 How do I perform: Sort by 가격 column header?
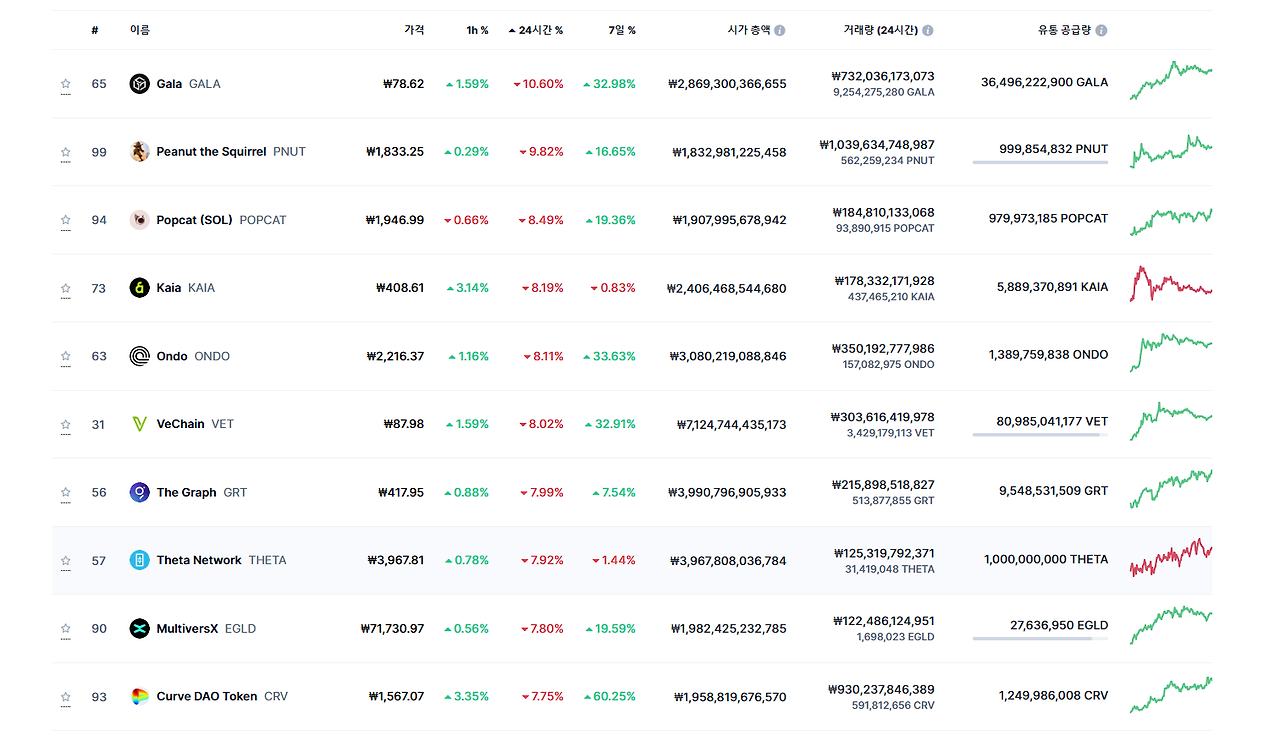414,30
